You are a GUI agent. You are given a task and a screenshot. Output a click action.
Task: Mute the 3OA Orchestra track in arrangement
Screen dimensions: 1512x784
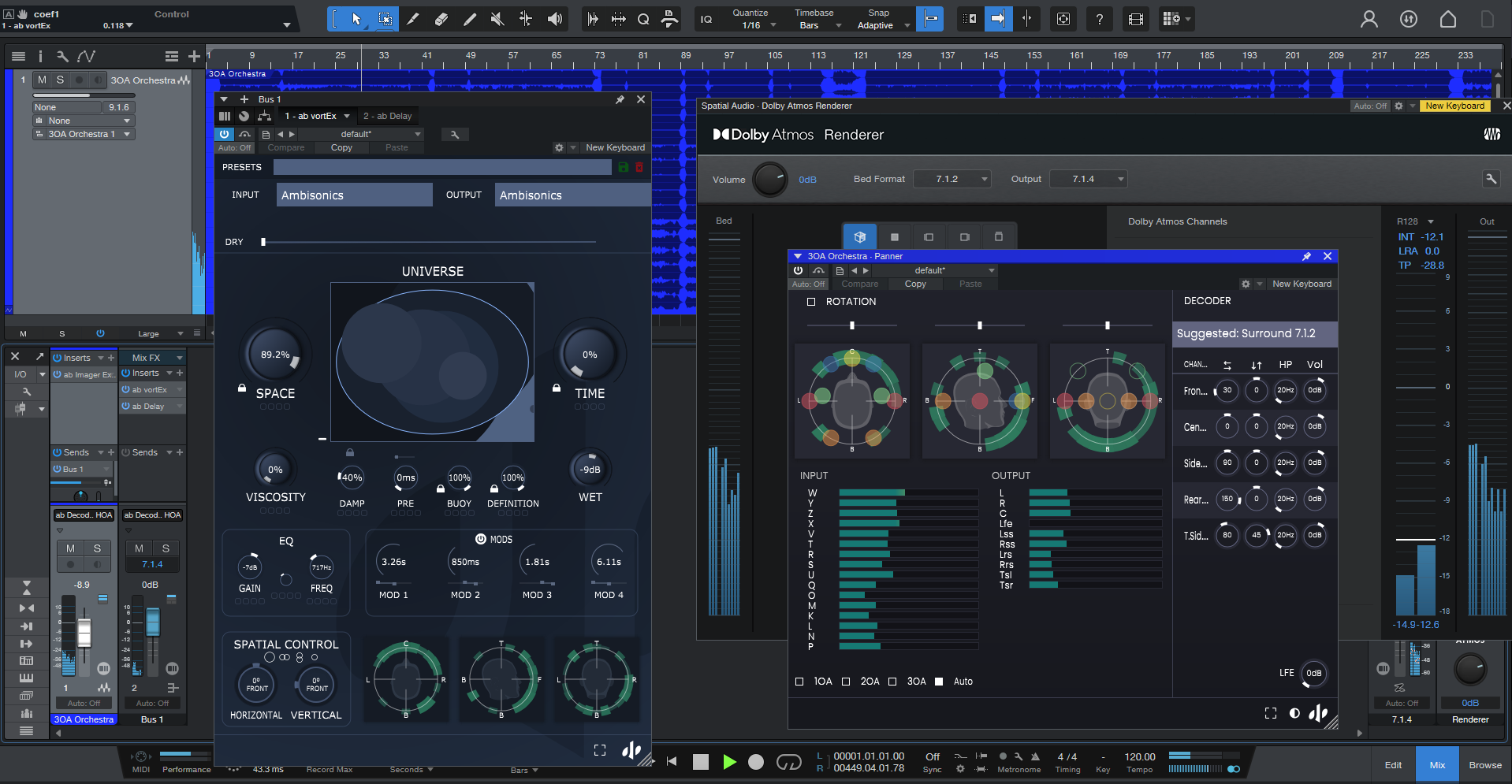tap(42, 80)
